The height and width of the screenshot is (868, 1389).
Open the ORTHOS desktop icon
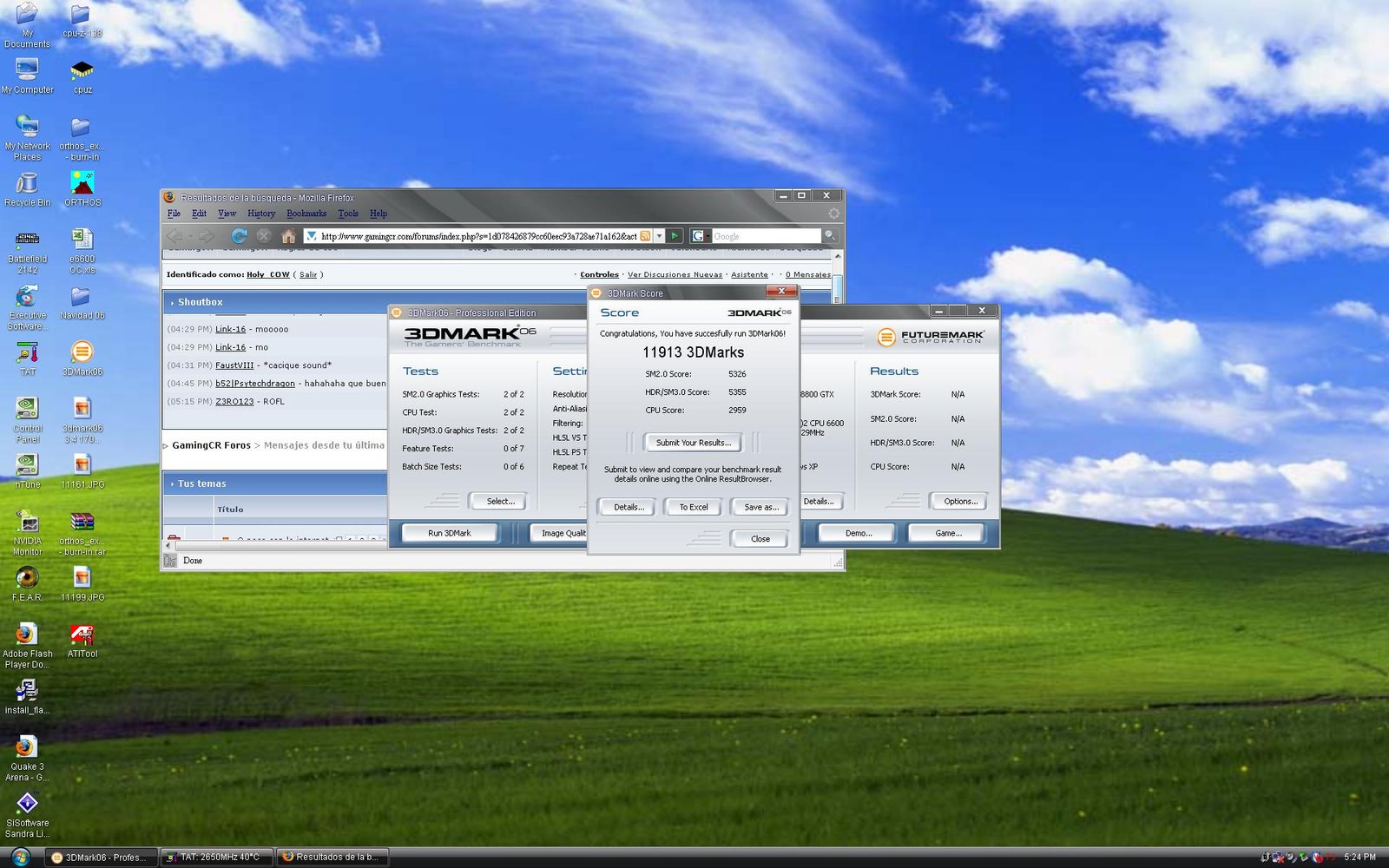pyautogui.click(x=82, y=188)
